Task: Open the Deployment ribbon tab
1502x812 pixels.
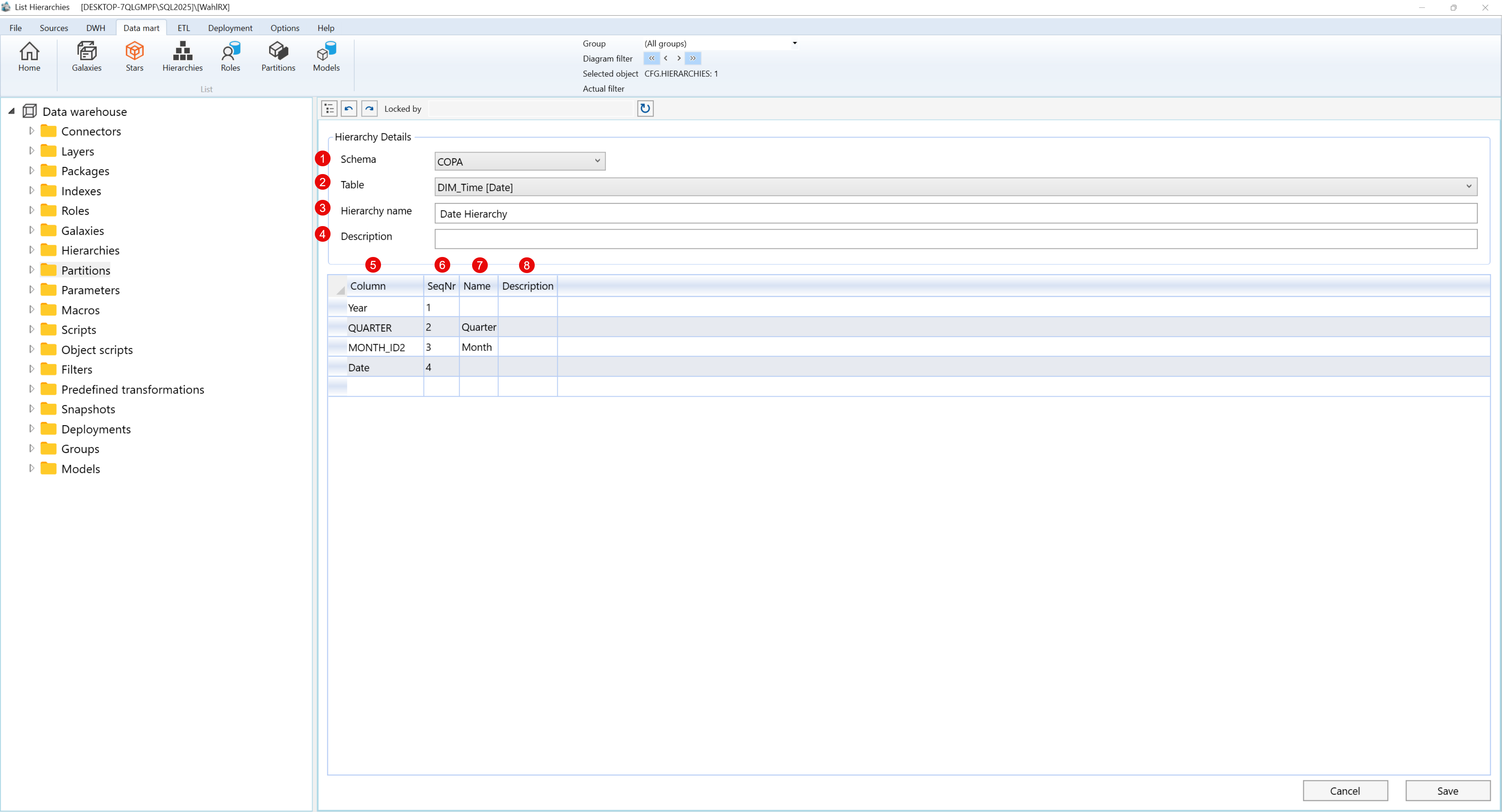Action: tap(230, 28)
